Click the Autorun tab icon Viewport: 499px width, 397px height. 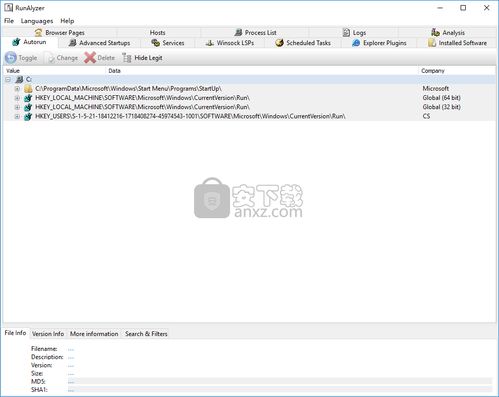click(x=16, y=42)
